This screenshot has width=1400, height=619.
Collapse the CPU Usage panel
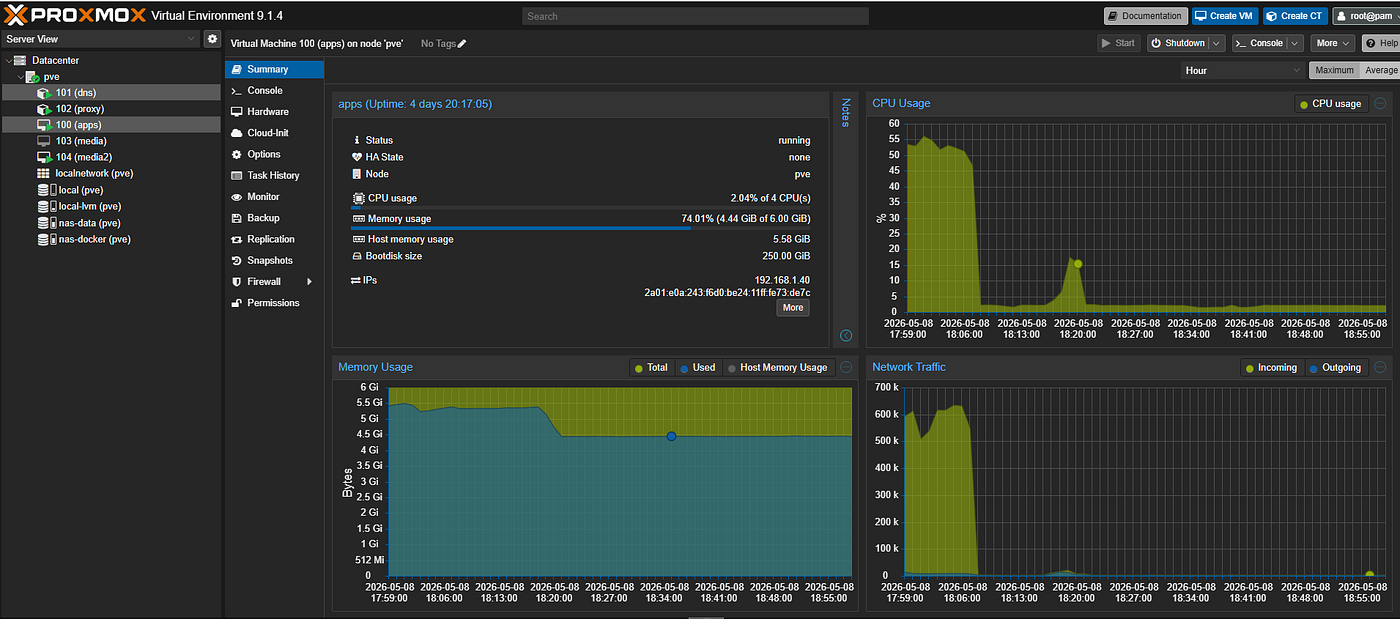click(1380, 103)
